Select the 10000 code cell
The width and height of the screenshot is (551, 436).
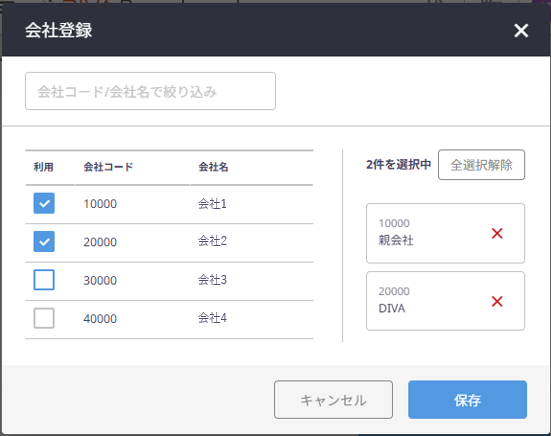pos(100,204)
